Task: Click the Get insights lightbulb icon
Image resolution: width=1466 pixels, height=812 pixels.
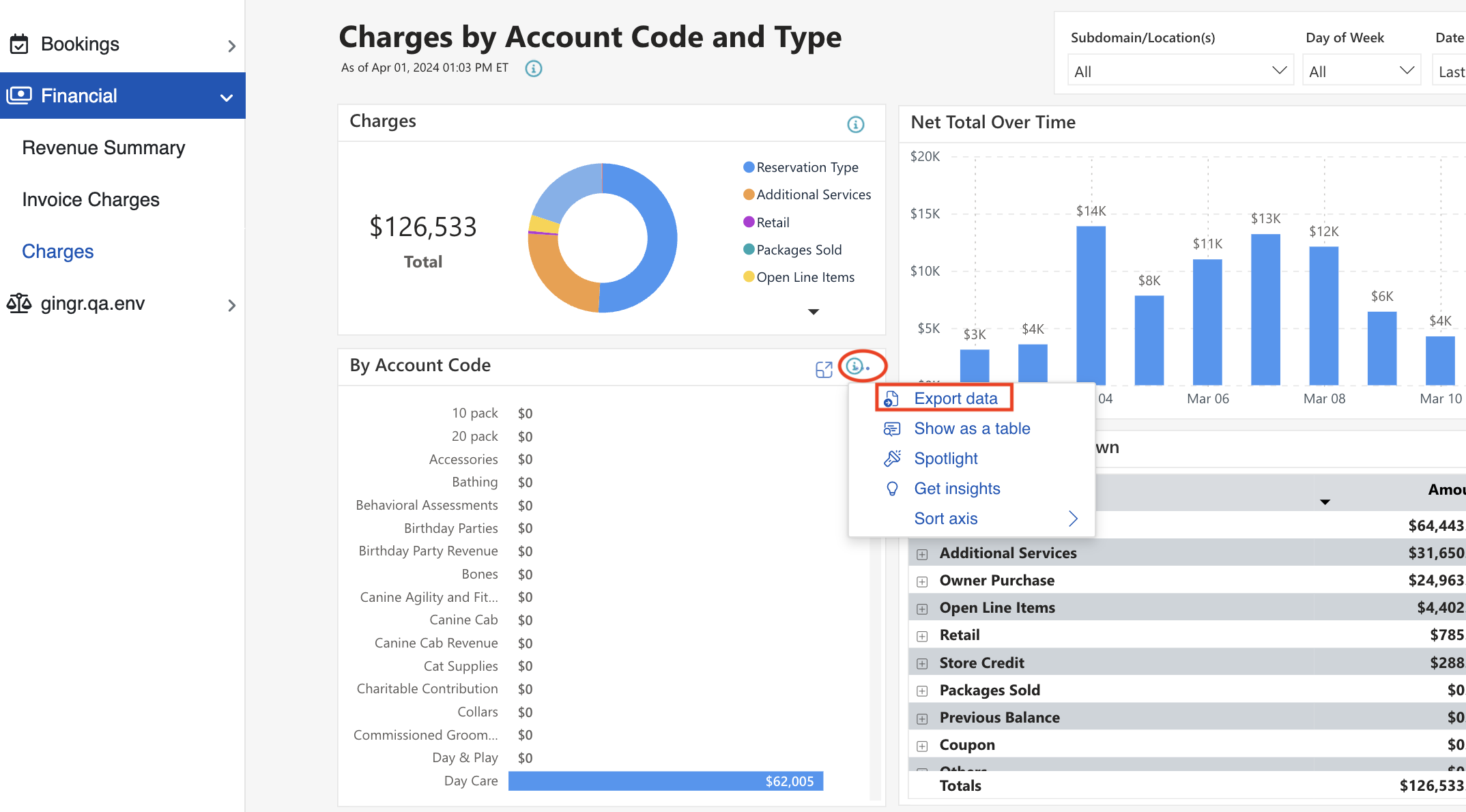Action: [x=892, y=489]
